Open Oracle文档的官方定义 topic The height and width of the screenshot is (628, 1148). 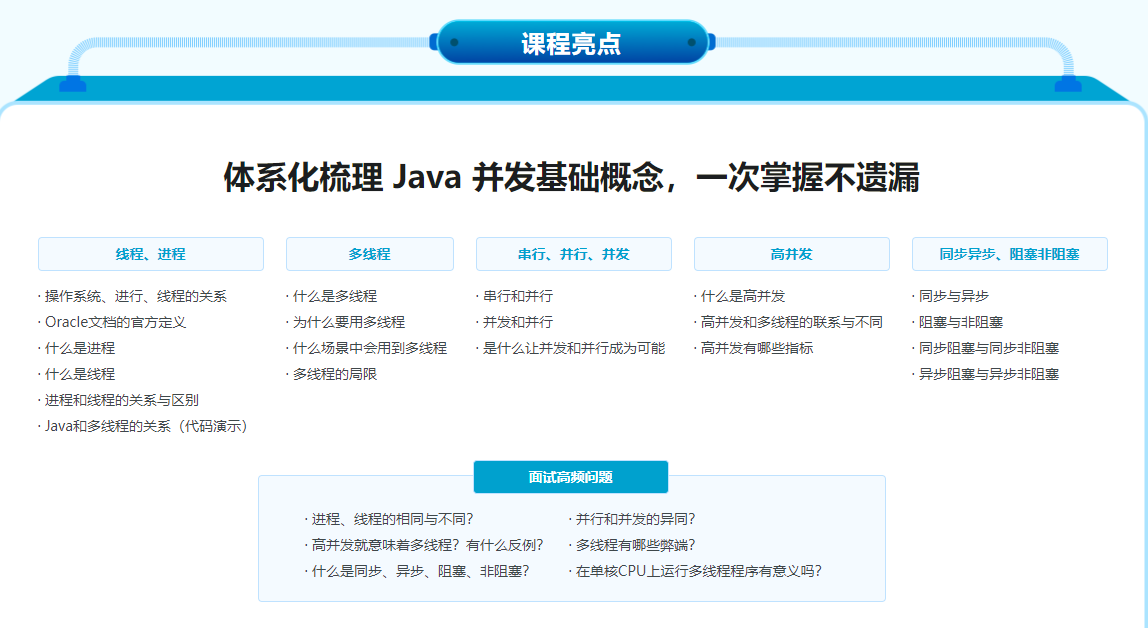tap(115, 322)
